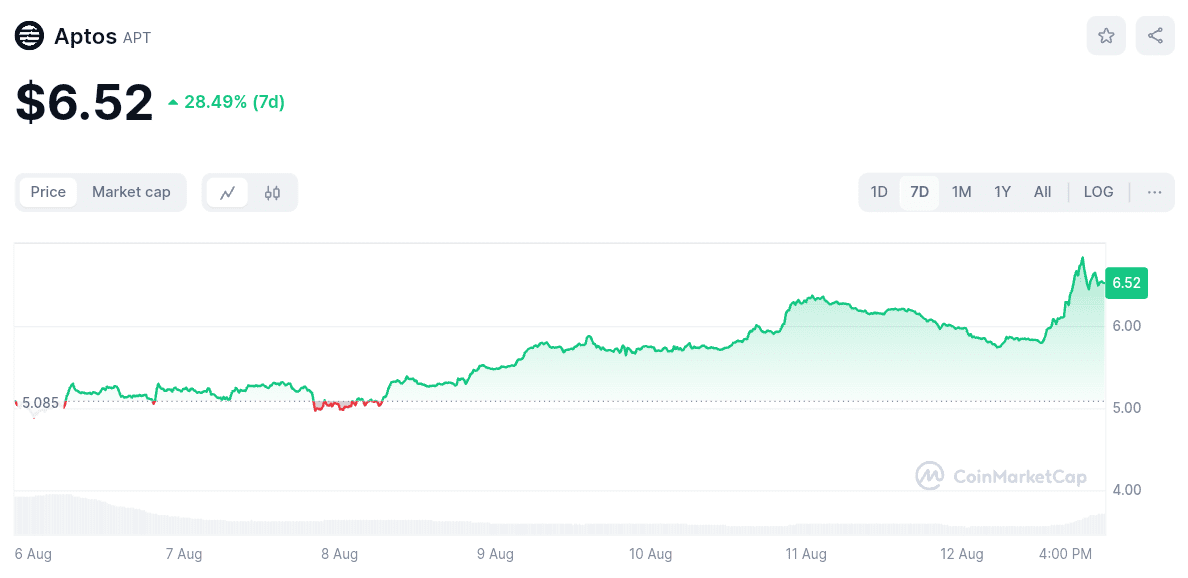
Task: Switch to candlestick chart view
Action: 272,192
